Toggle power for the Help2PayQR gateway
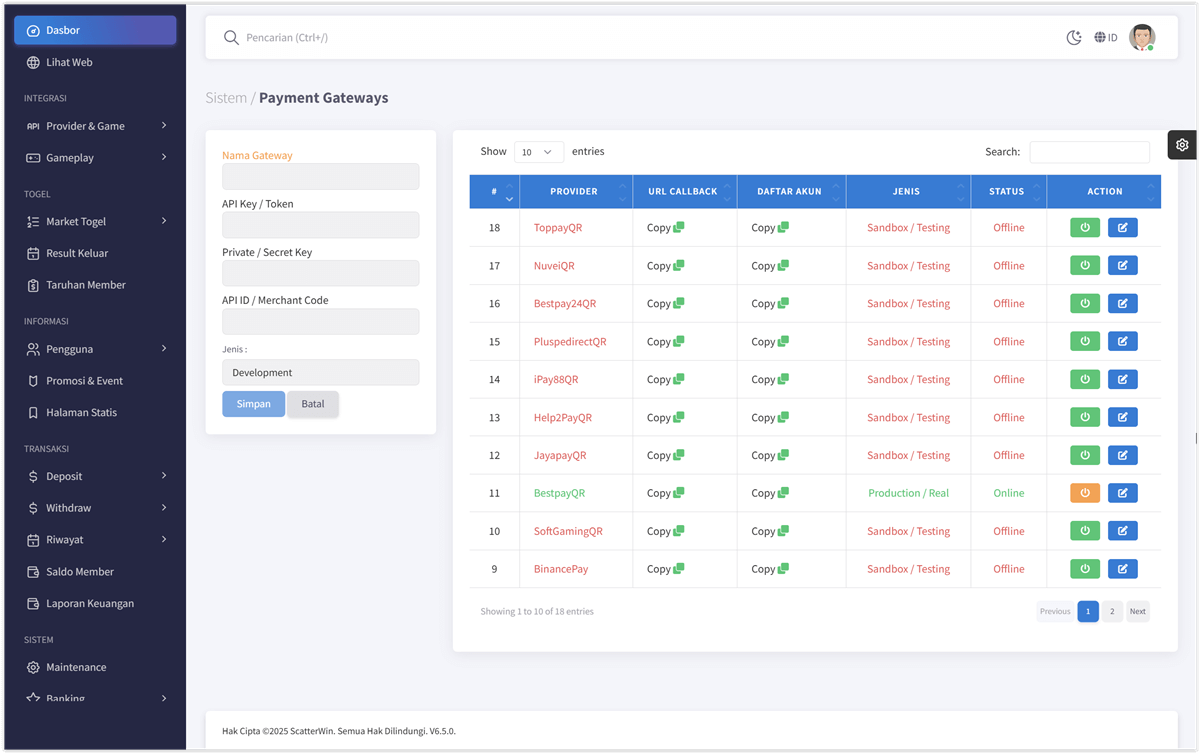The width and height of the screenshot is (1200, 753). pyautogui.click(x=1085, y=418)
